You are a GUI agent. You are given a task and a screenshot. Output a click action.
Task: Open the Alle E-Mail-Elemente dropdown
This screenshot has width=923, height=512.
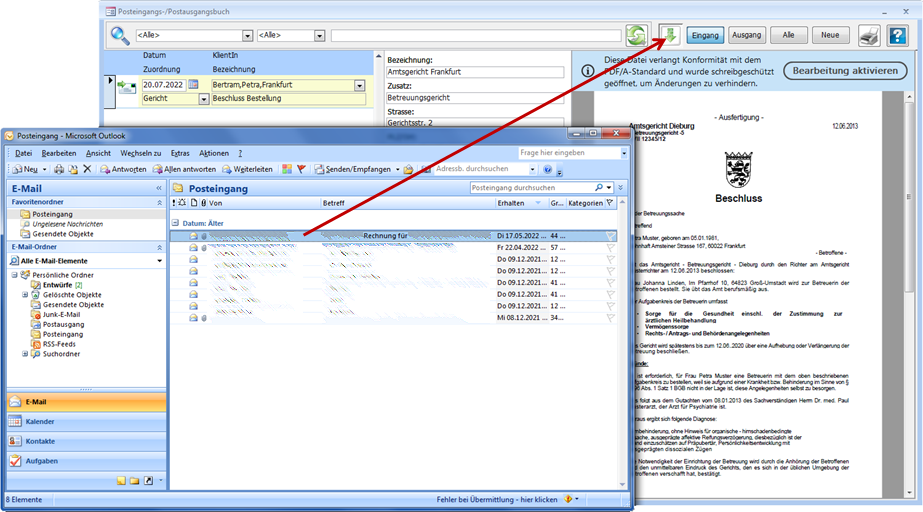point(159,261)
